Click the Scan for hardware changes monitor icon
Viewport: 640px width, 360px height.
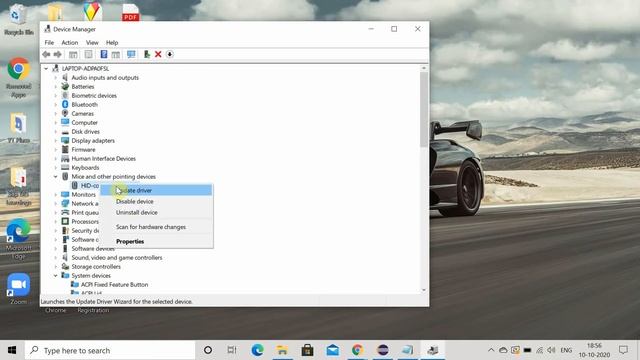(x=131, y=54)
